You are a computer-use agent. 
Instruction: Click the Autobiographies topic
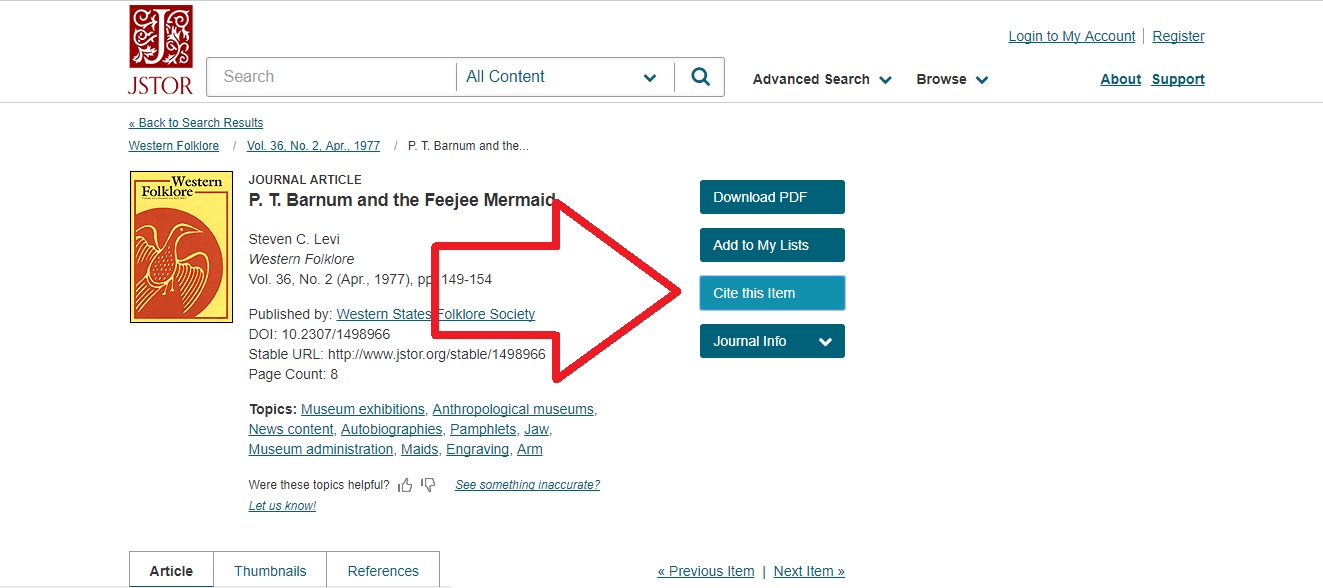[x=391, y=429]
